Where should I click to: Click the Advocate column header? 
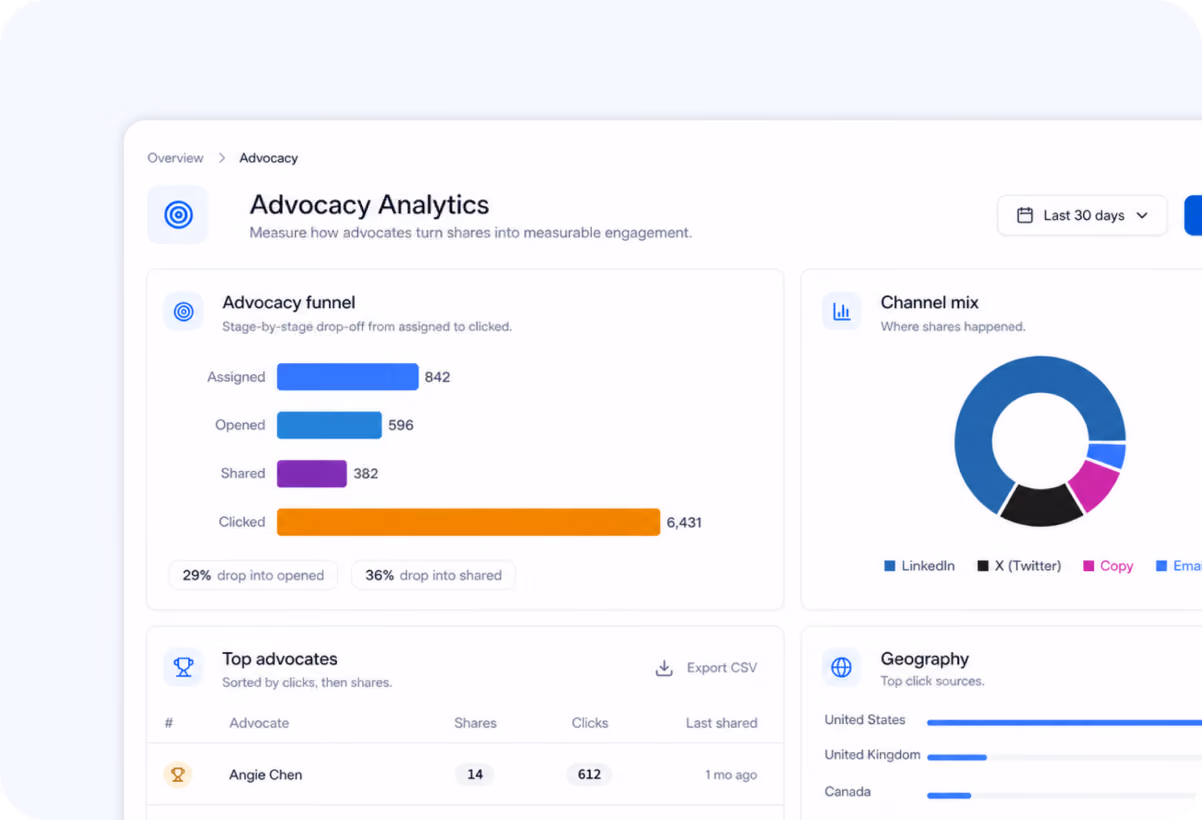(259, 723)
